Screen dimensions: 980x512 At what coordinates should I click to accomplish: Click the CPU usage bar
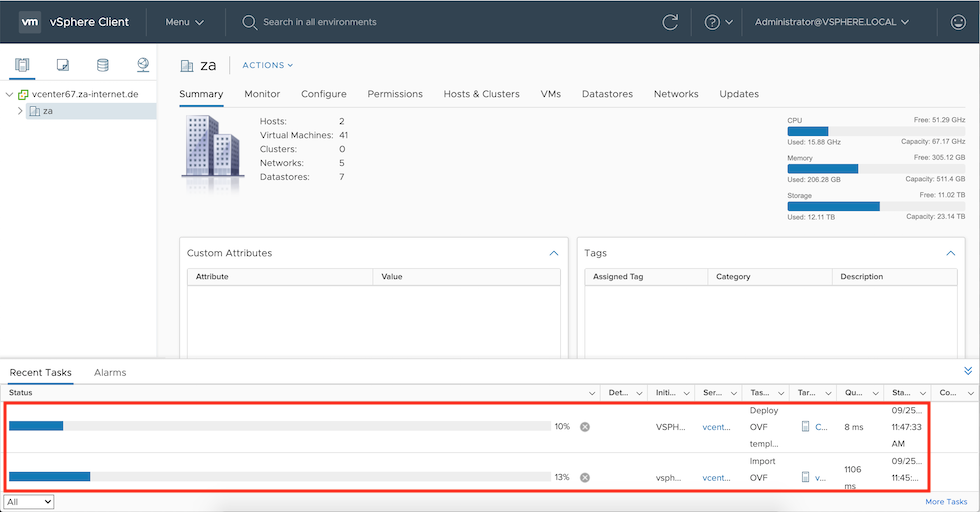pyautogui.click(x=876, y=131)
